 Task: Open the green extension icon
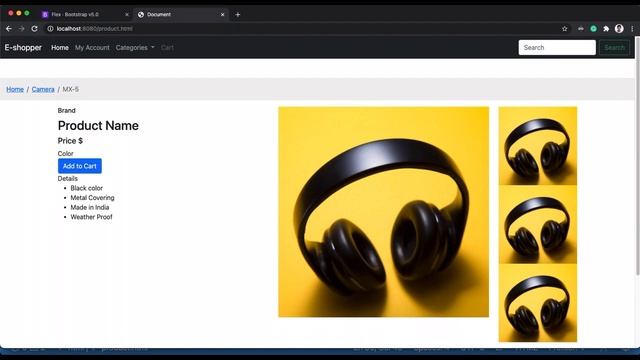[593, 29]
